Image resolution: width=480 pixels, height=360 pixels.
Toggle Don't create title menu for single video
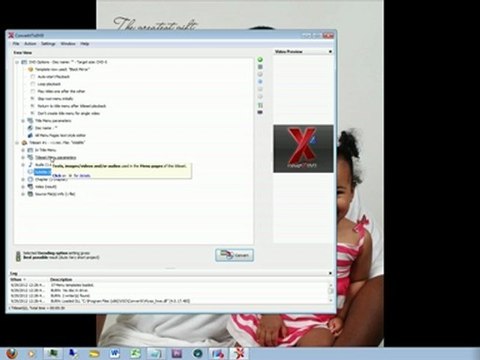(x=33, y=113)
